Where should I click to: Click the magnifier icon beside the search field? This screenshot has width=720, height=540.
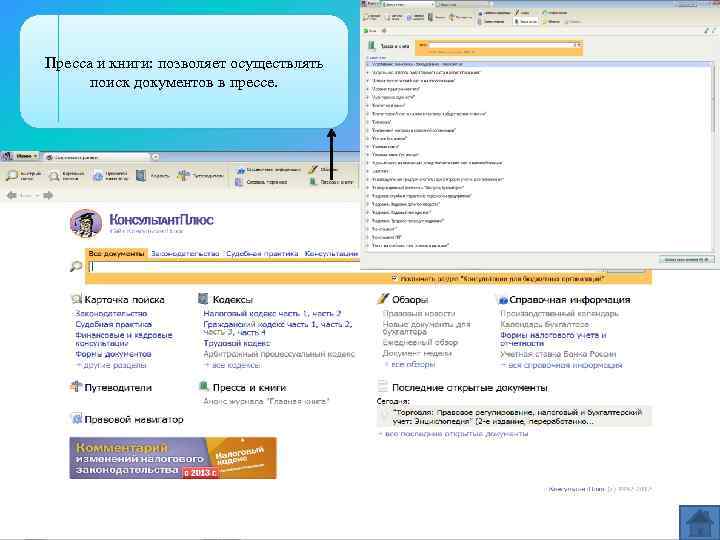pos(76,266)
